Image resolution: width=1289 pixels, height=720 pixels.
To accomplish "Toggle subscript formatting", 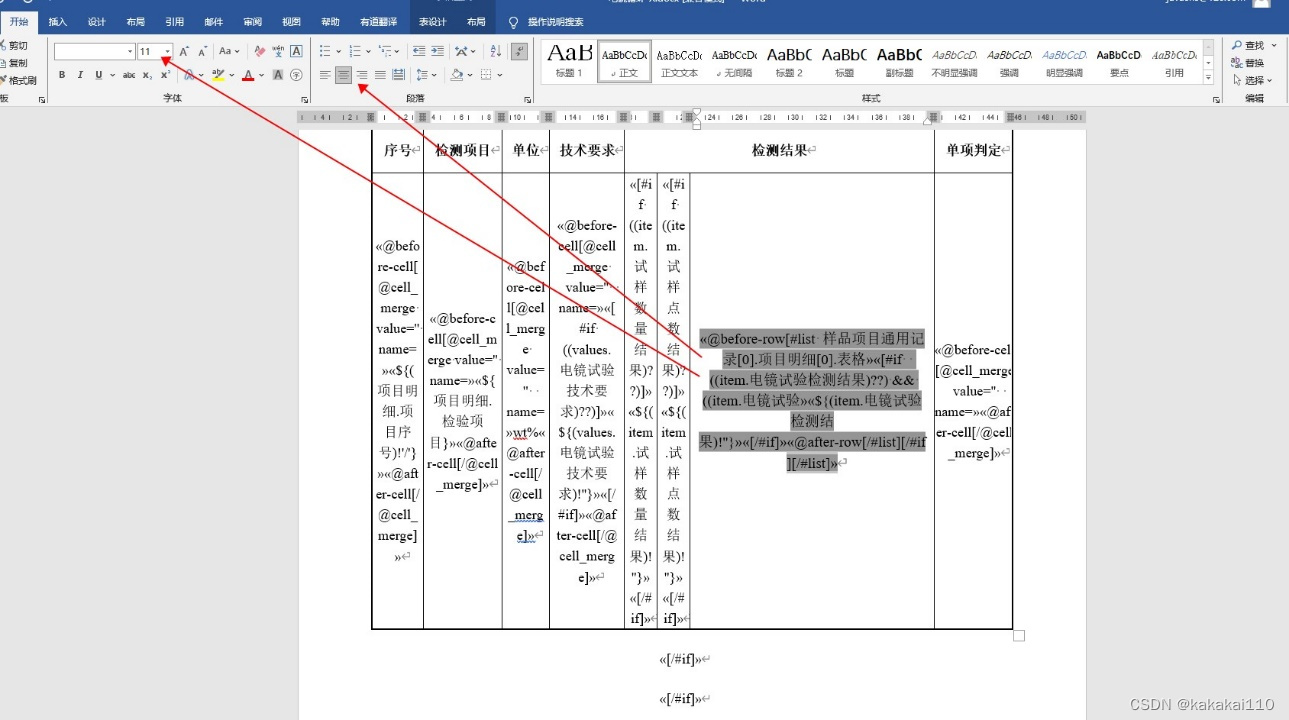I will click(147, 75).
